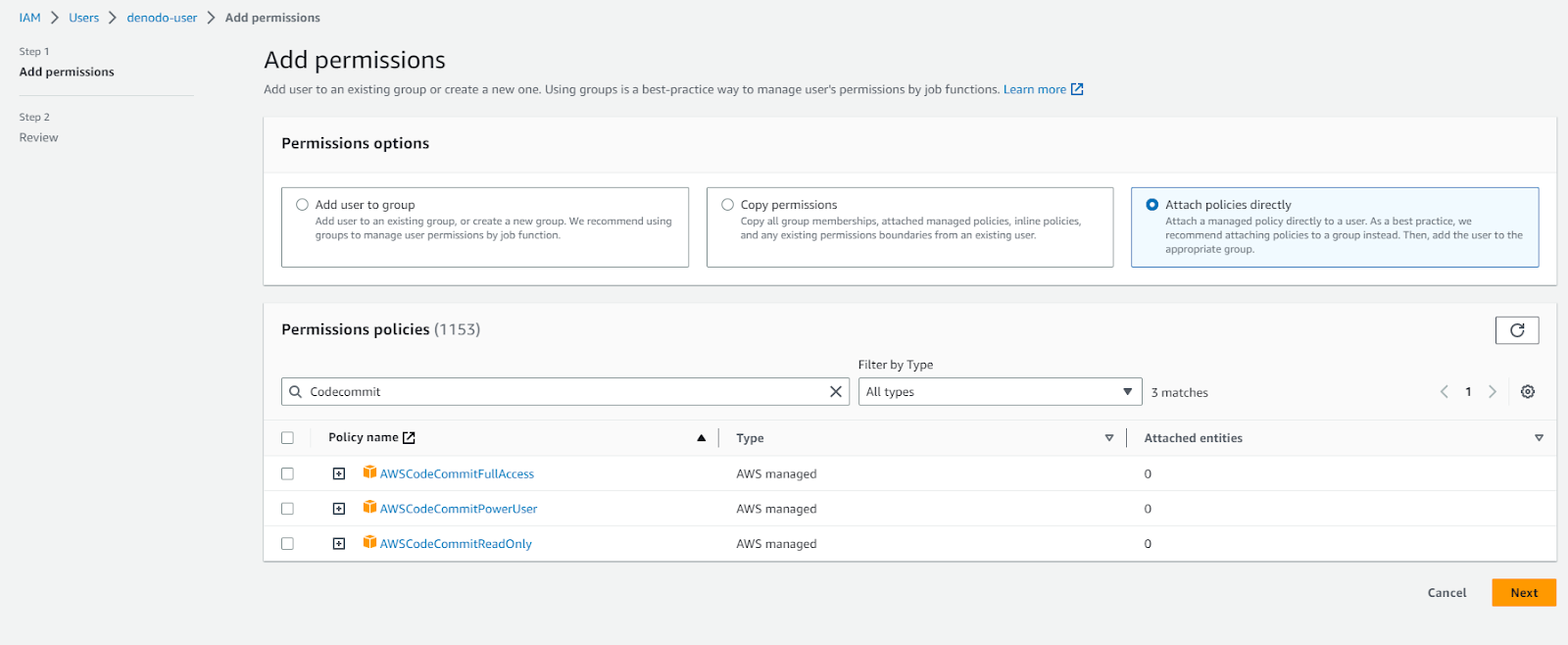This screenshot has height=645, width=1568.
Task: Toggle the select-all policies header checkbox
Action: coord(287,438)
